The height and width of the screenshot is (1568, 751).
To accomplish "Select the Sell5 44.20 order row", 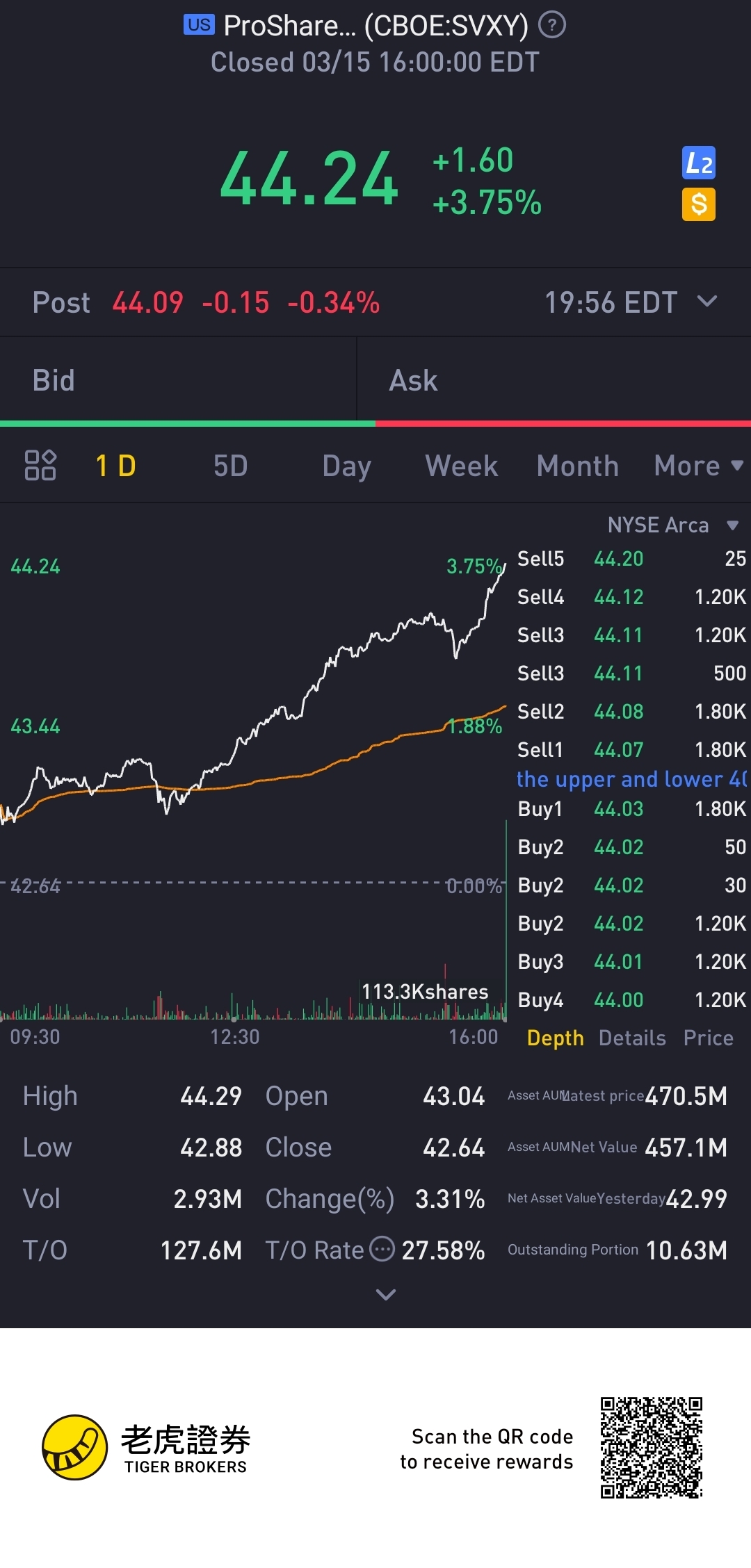I will pos(631,559).
